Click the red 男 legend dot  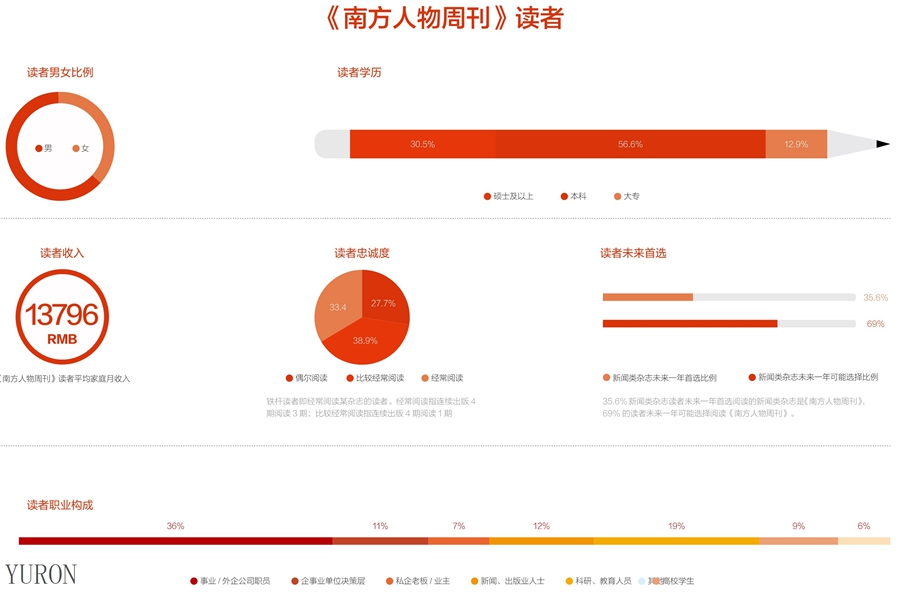coord(38,149)
